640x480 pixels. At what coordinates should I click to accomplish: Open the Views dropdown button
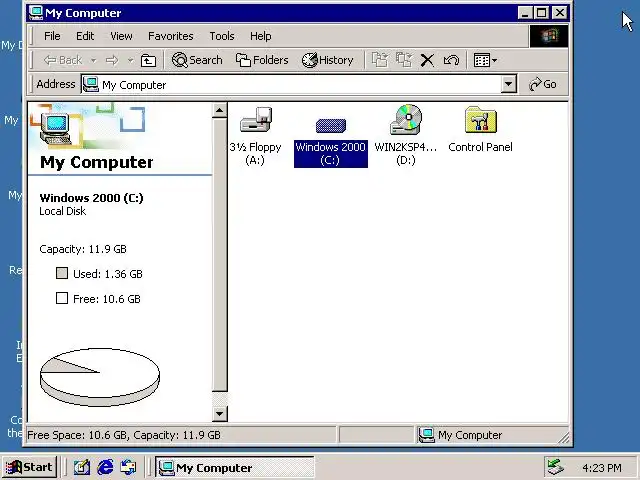485,60
